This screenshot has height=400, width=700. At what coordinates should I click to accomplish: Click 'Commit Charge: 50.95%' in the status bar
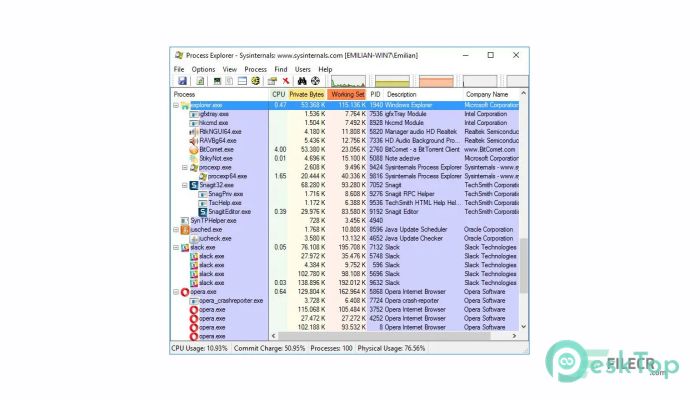point(269,348)
